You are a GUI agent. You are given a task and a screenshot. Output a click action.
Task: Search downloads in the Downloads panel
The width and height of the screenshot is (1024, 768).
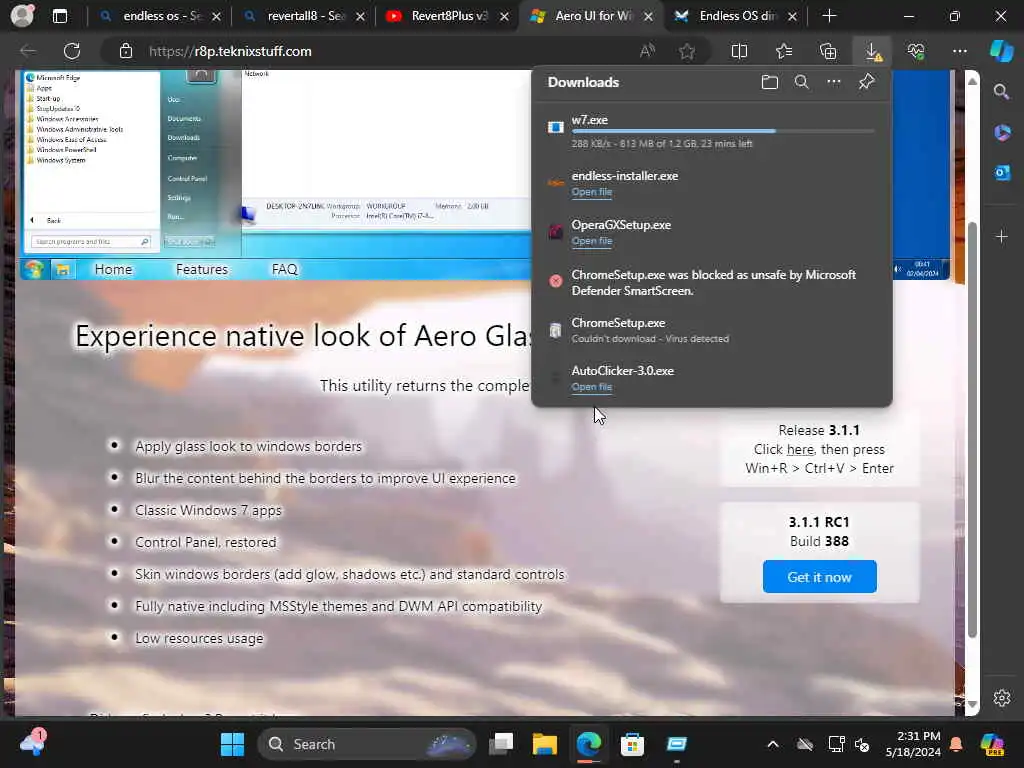pyautogui.click(x=801, y=82)
